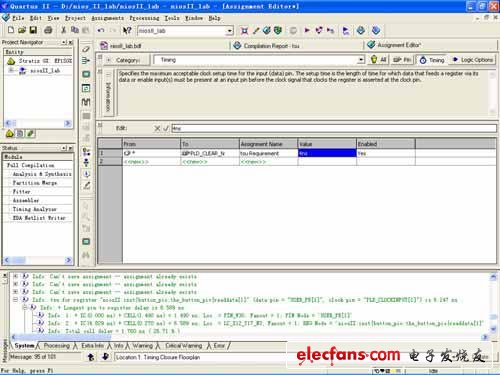This screenshot has width=500, height=375.
Task: Click the Save icon in toolbar
Action: point(33,30)
